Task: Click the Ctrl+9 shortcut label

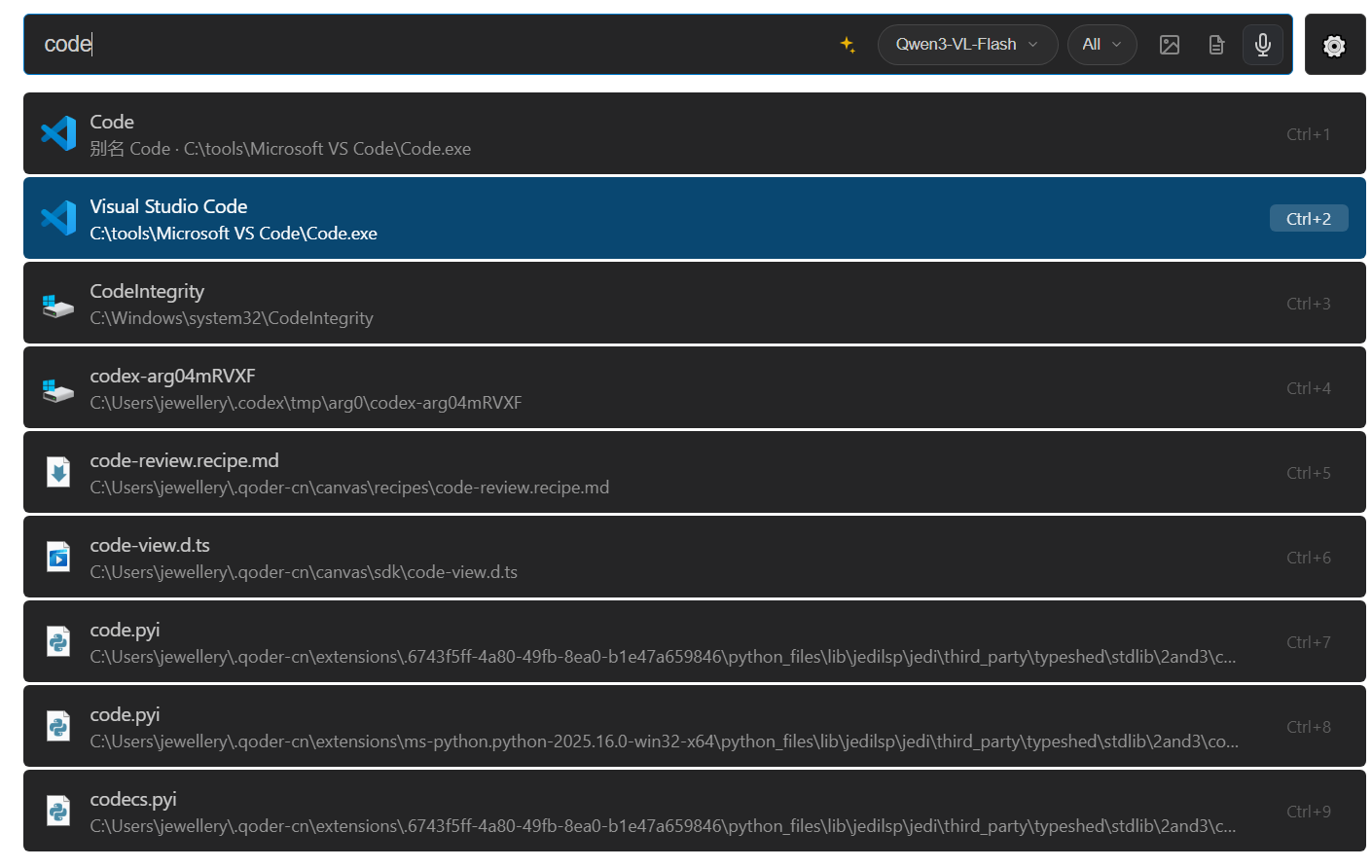Action: [x=1309, y=812]
